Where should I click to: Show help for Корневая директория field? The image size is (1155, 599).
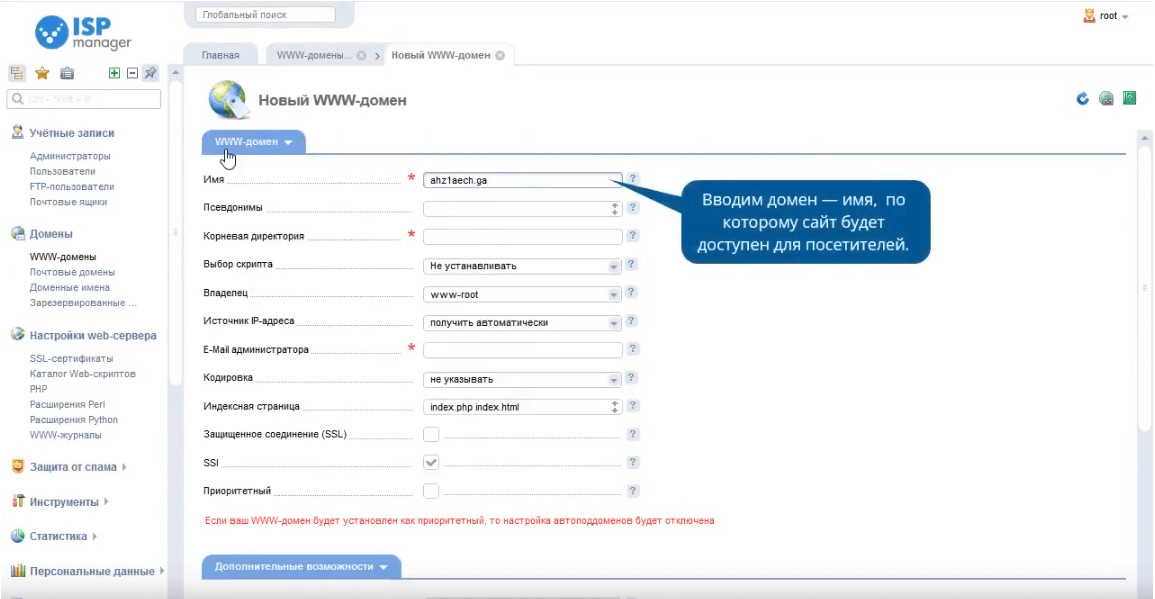[x=632, y=236]
